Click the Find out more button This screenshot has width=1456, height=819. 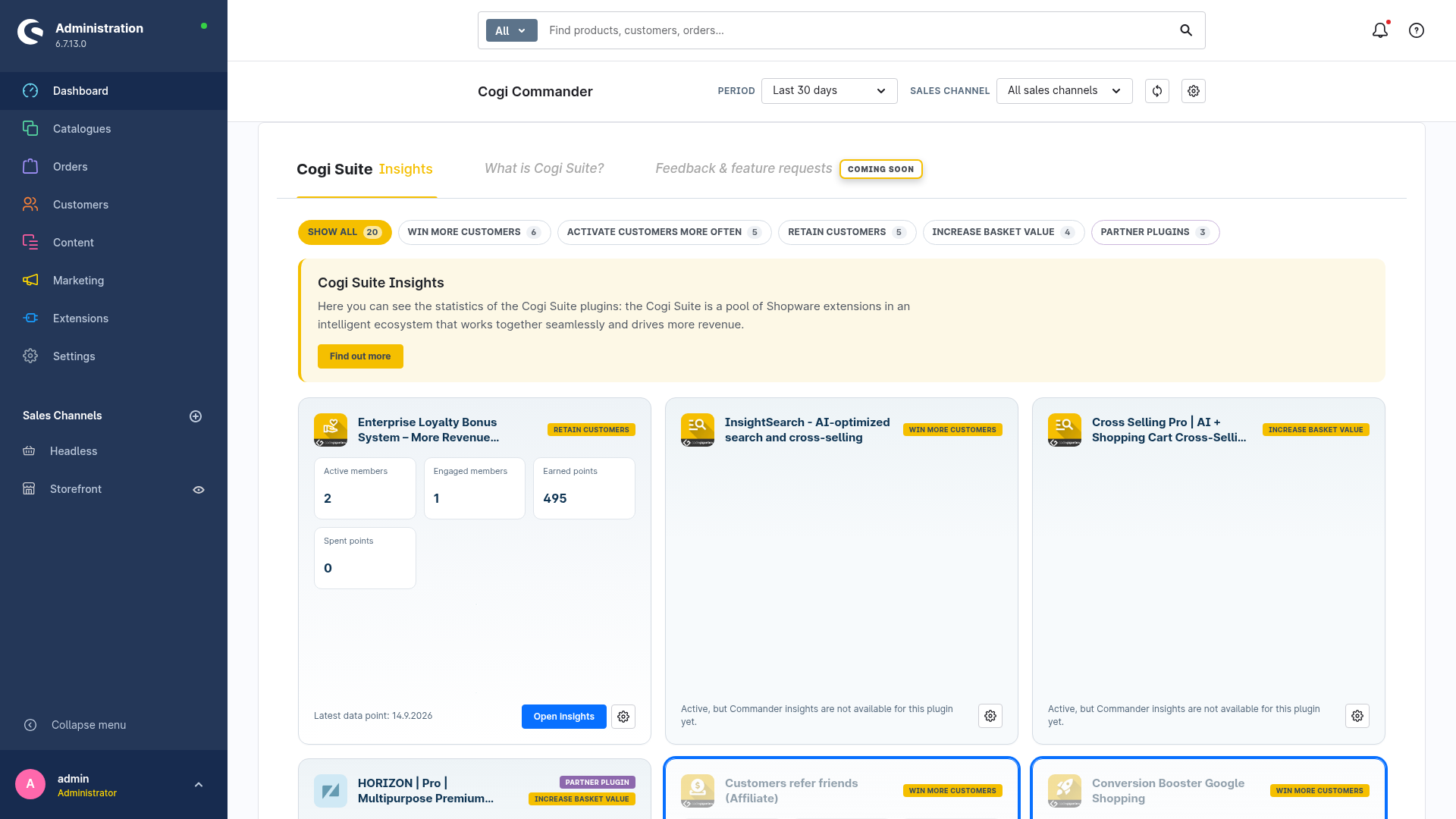point(360,356)
